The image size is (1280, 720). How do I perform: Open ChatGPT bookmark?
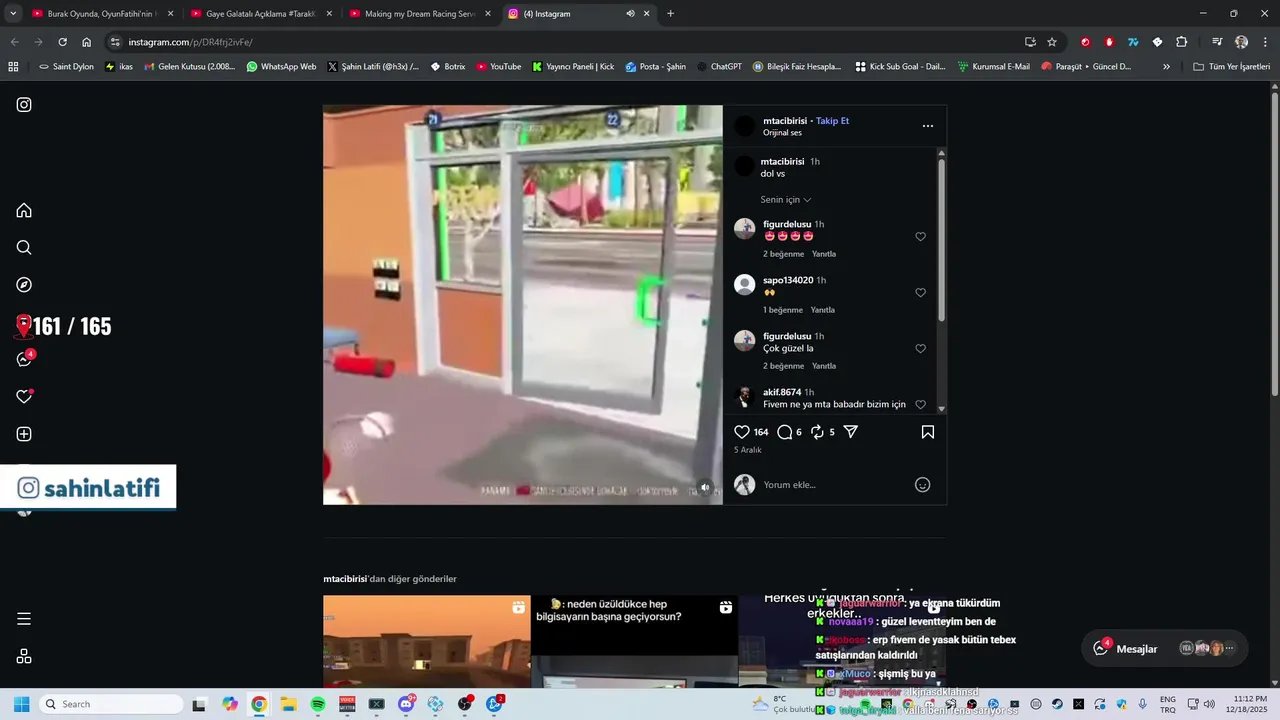[718, 67]
